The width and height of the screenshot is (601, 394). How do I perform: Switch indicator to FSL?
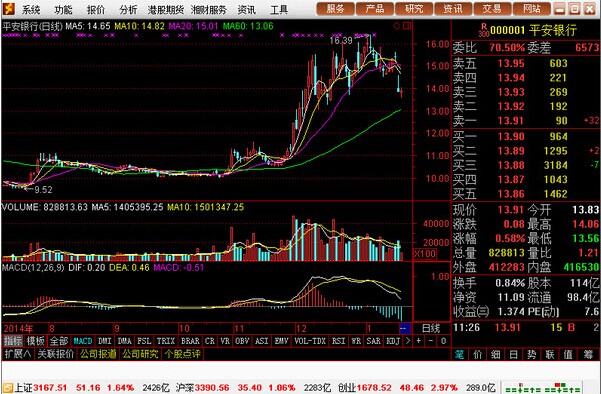(x=144, y=341)
